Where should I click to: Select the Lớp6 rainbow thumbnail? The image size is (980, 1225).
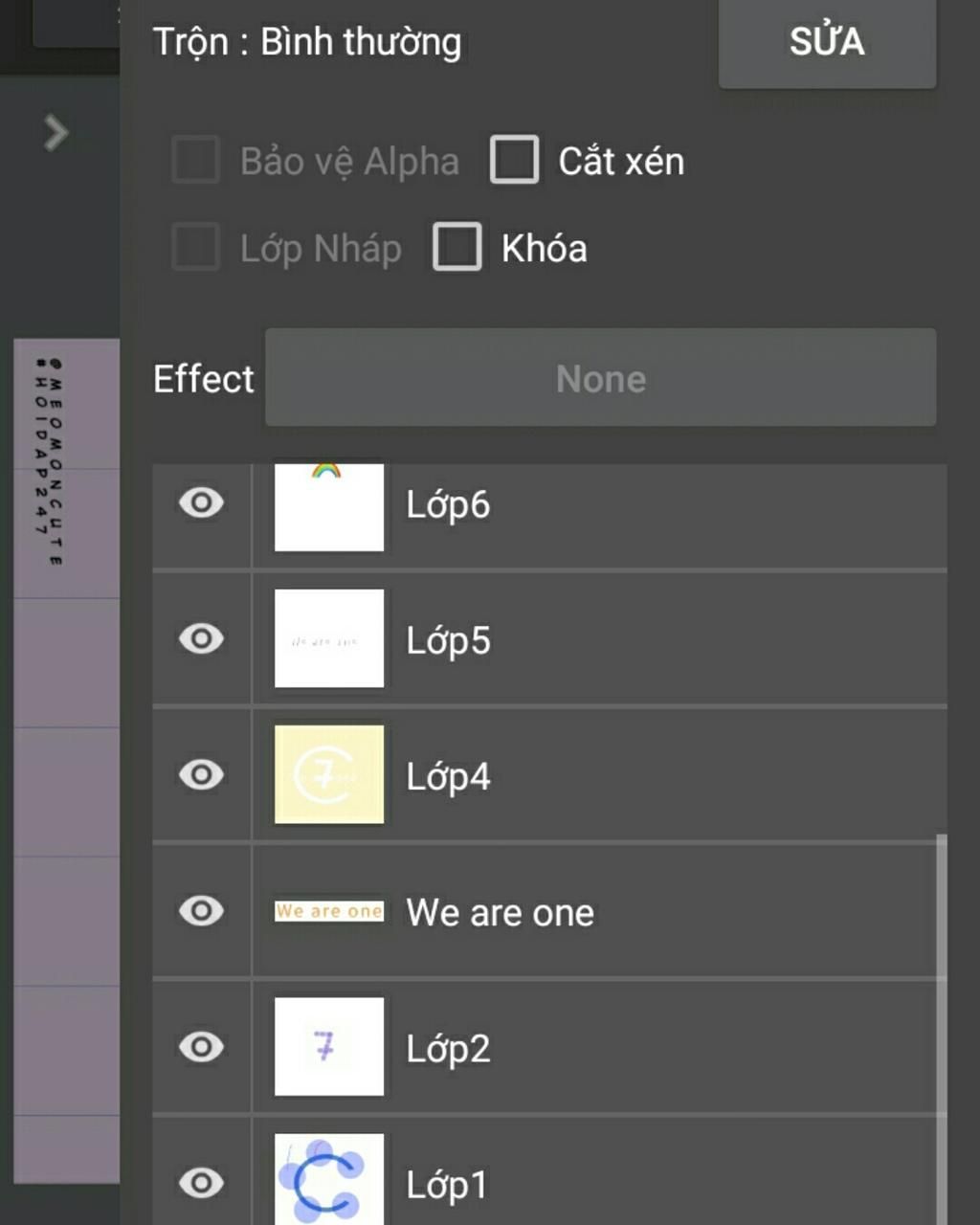point(329,507)
